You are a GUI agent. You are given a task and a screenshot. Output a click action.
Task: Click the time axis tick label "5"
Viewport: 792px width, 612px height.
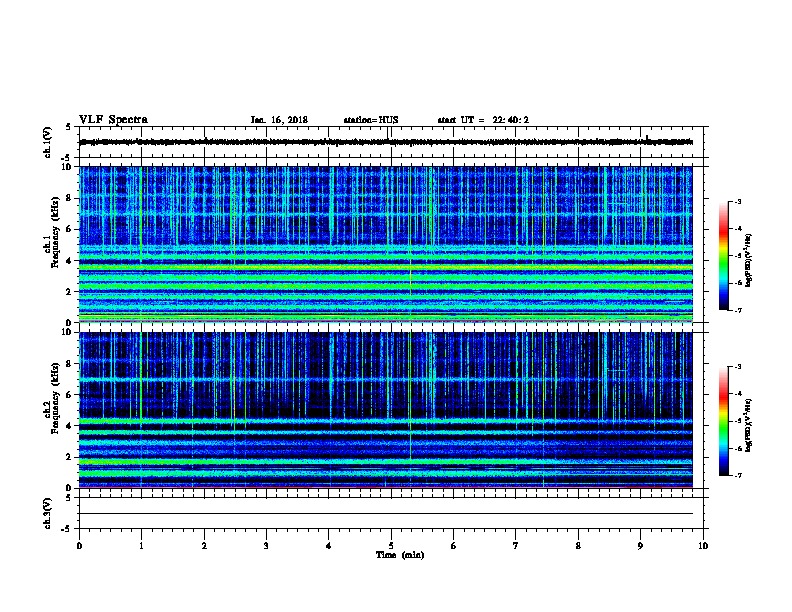pyautogui.click(x=391, y=546)
